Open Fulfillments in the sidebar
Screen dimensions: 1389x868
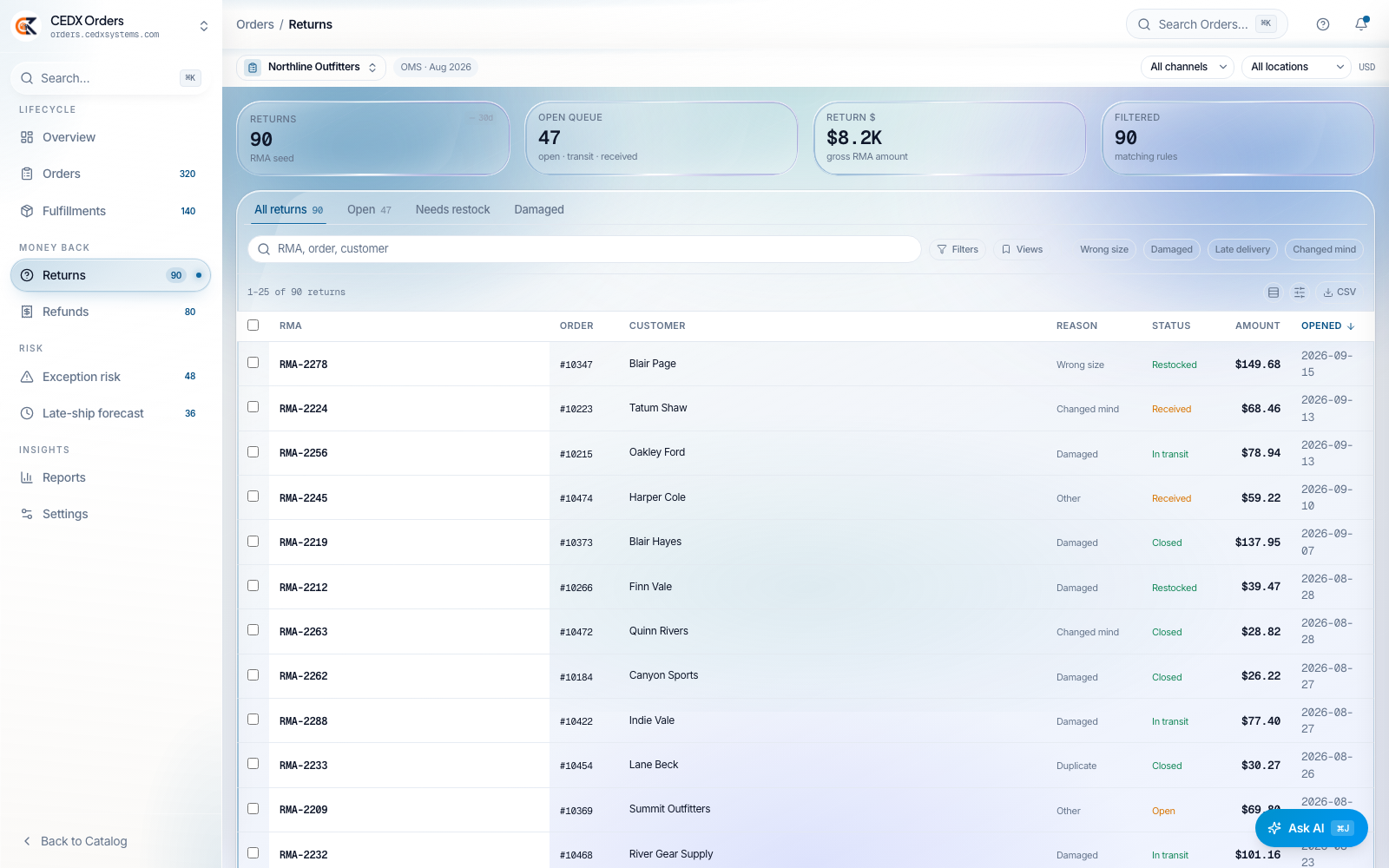110,211
